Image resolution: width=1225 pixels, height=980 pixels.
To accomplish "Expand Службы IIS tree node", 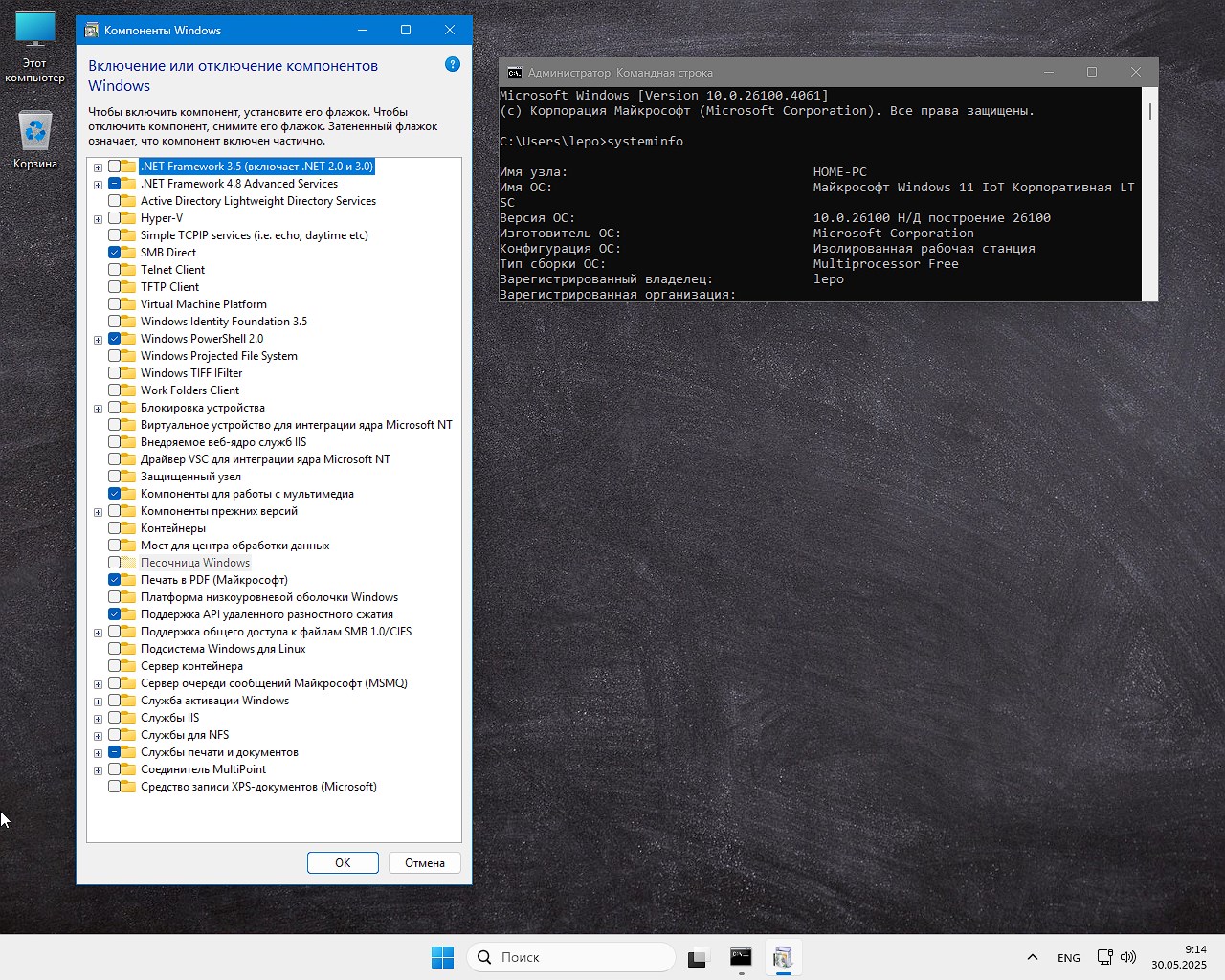I will [98, 719].
